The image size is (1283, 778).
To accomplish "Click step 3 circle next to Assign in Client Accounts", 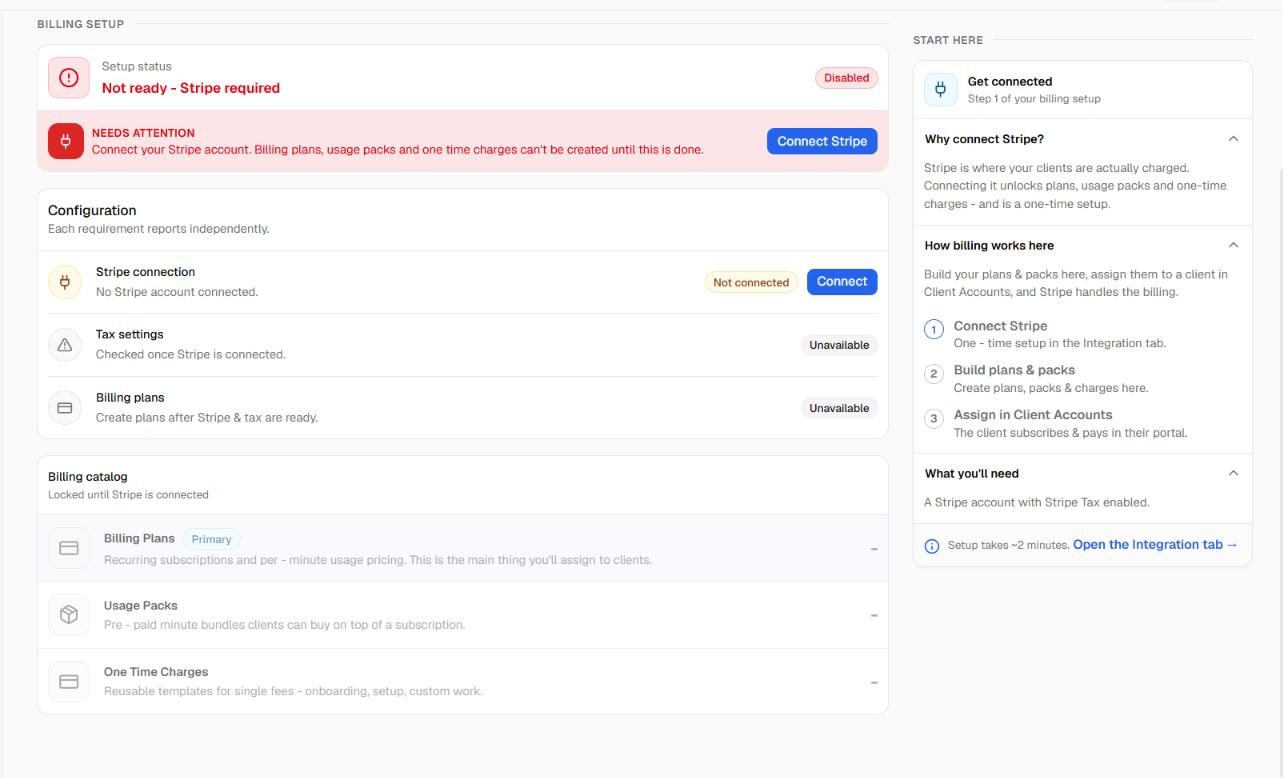I will pyautogui.click(x=934, y=419).
